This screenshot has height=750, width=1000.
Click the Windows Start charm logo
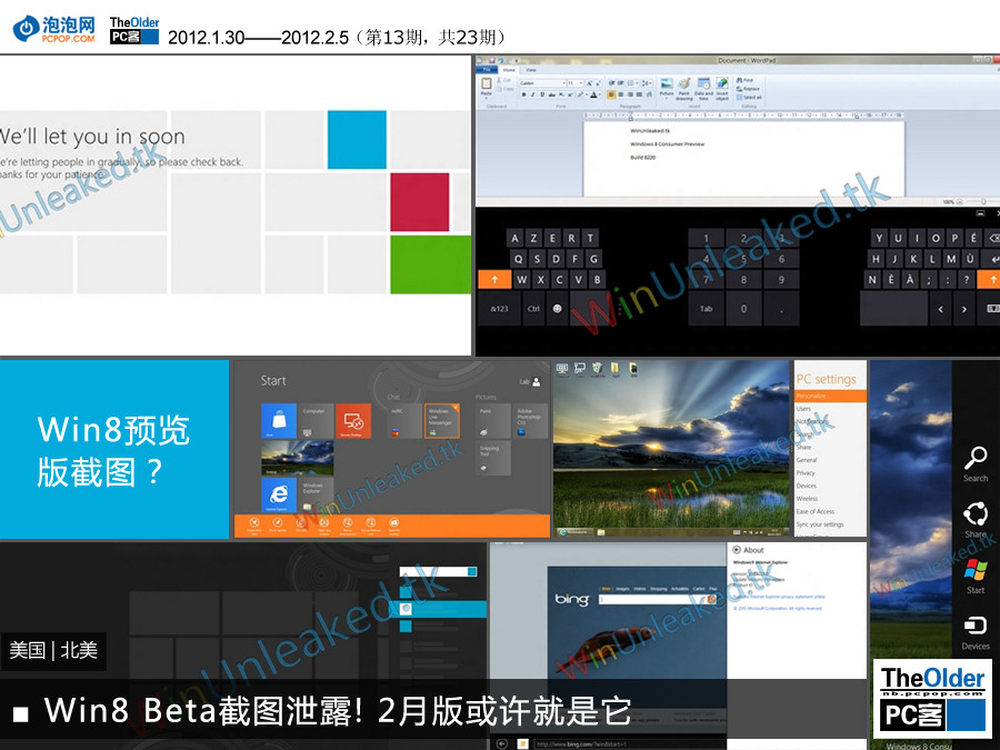(x=975, y=571)
